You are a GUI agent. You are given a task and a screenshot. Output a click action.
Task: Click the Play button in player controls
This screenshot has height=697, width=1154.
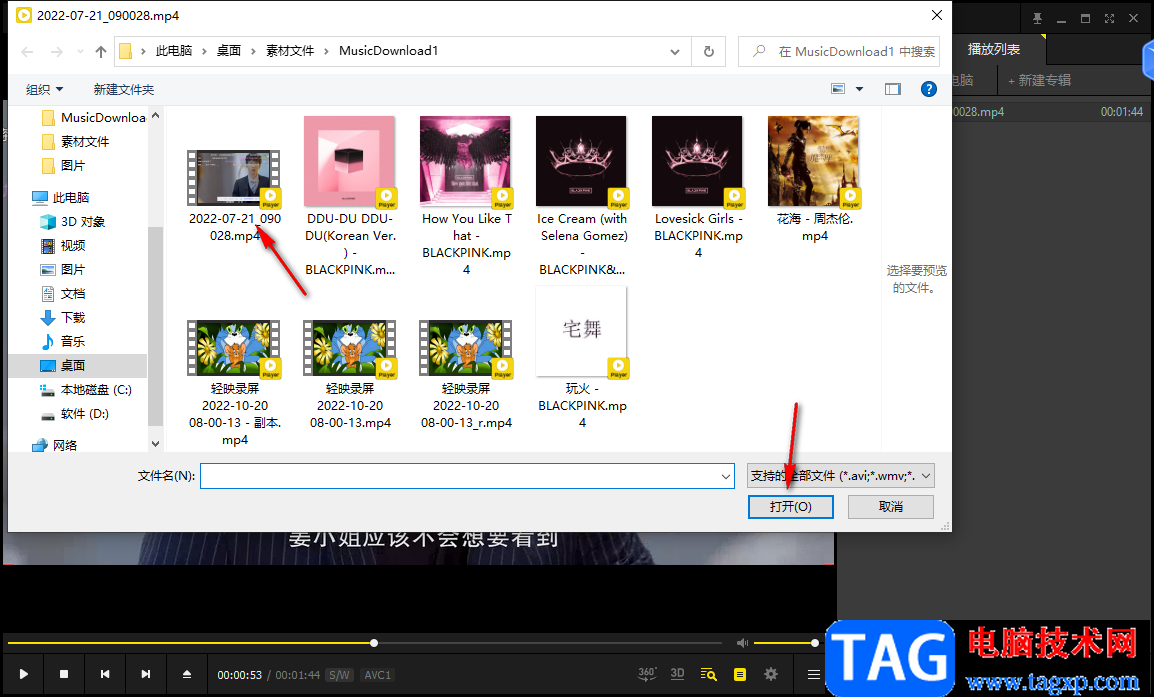coord(24,674)
